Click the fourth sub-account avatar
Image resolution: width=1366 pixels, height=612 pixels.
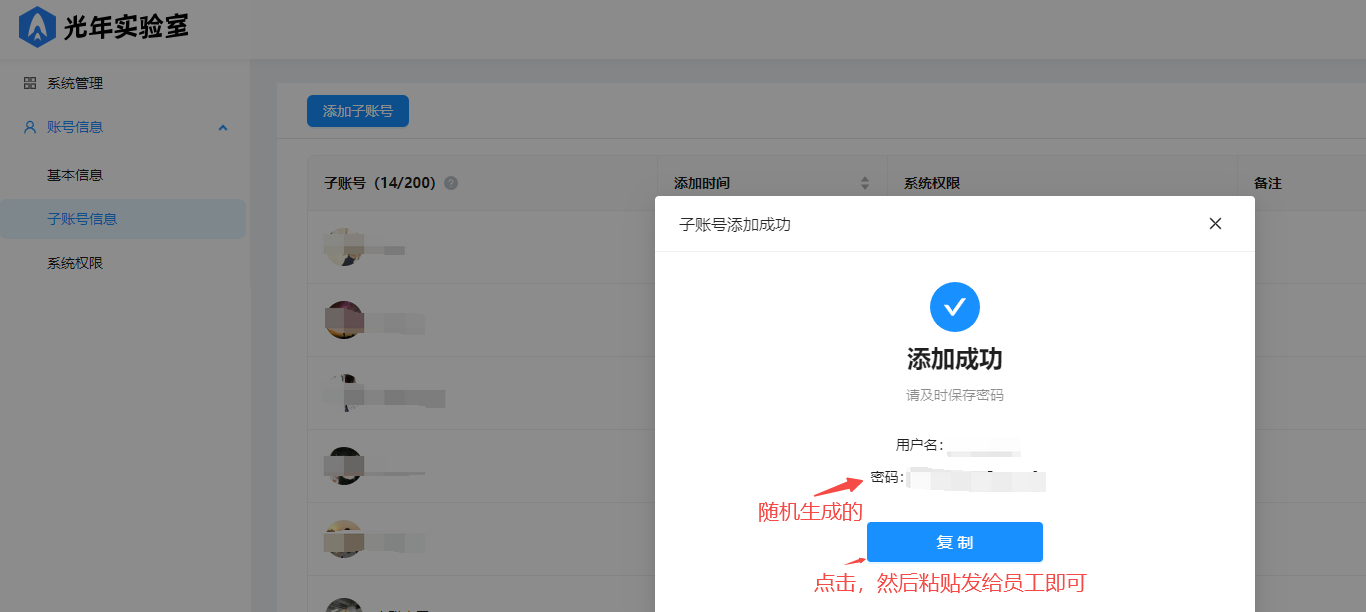pyautogui.click(x=343, y=465)
